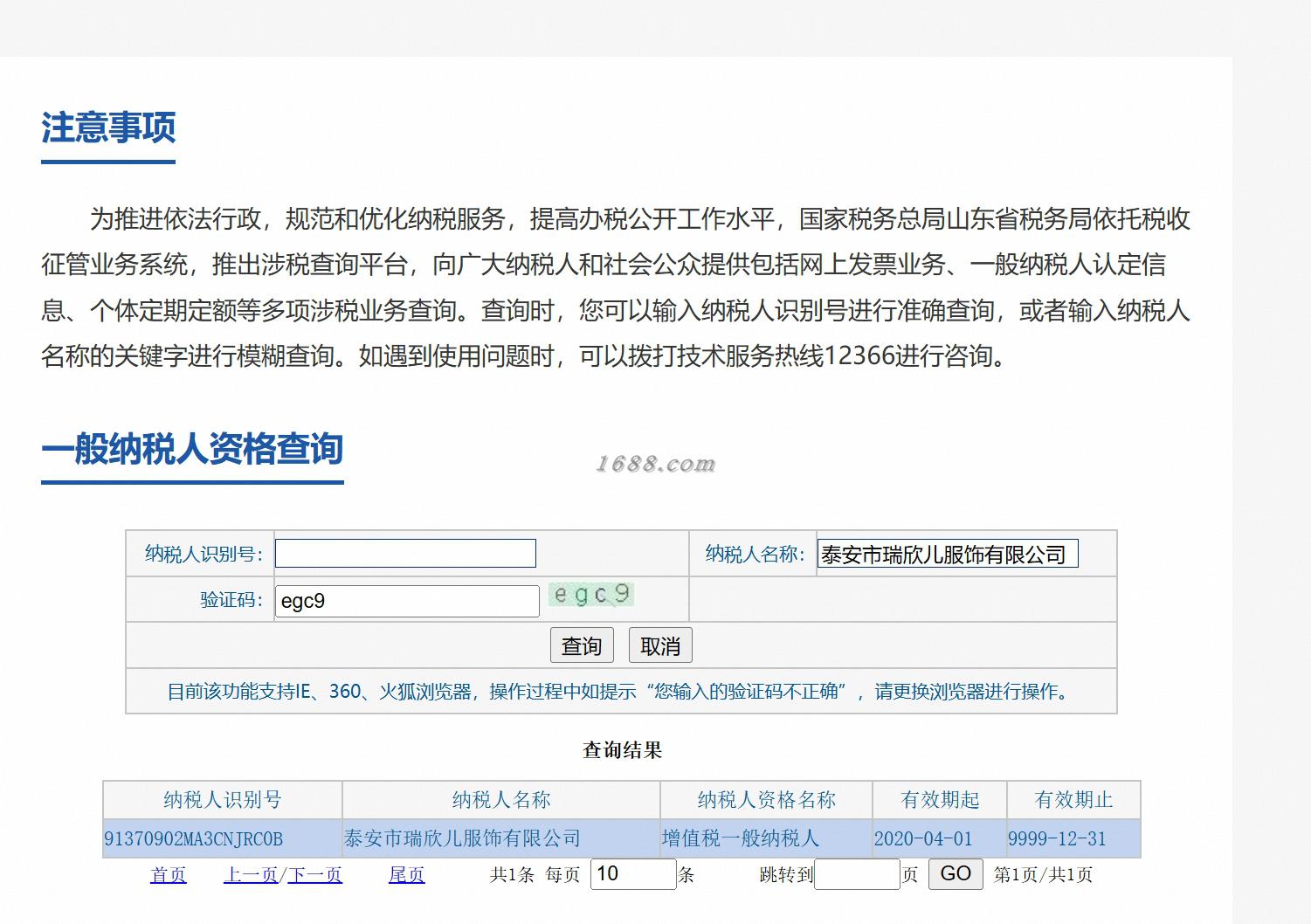Screen dimensions: 1311x924
Task: Click the 有效期起 column header
Action: [x=940, y=799]
